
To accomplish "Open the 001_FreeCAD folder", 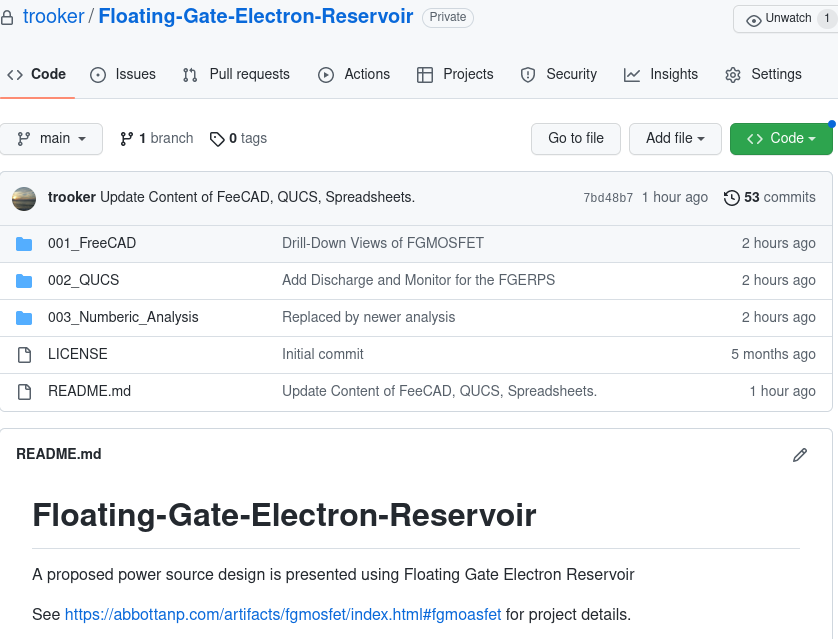I will [92, 243].
